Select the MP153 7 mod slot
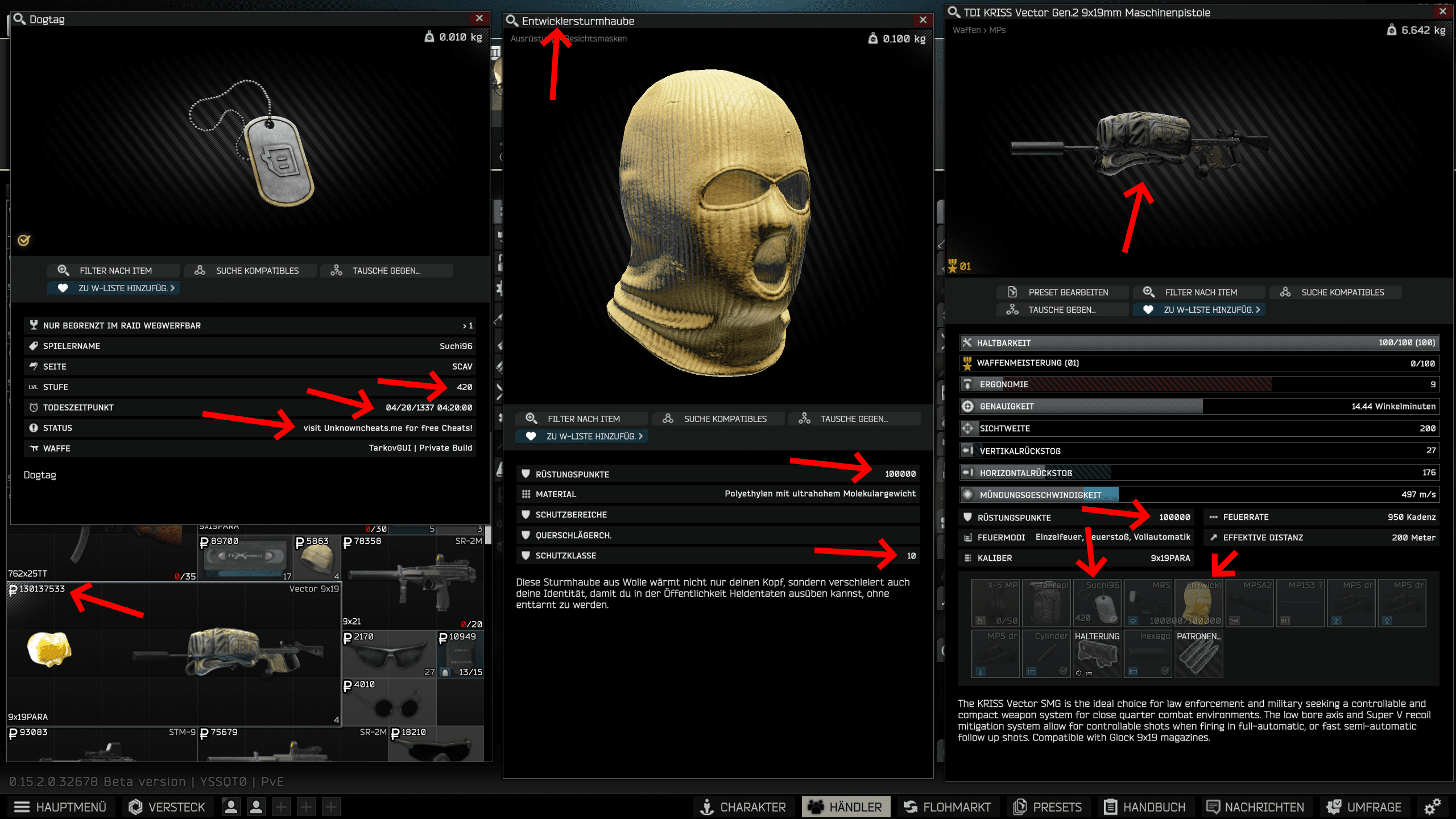The height and width of the screenshot is (819, 1456). pos(1300,603)
